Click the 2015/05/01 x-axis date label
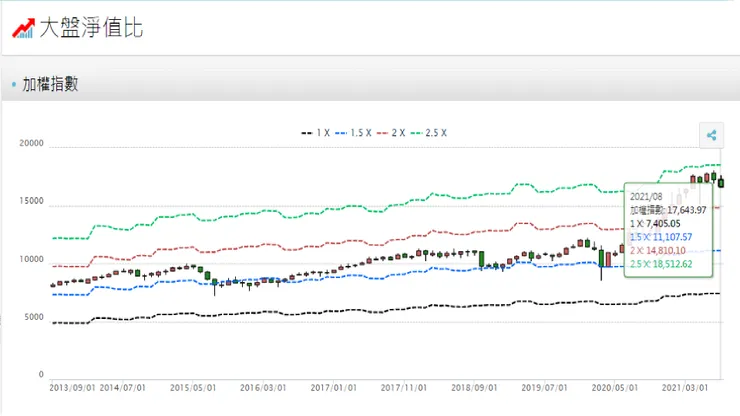Image resolution: width=740 pixels, height=416 pixels. 194,387
